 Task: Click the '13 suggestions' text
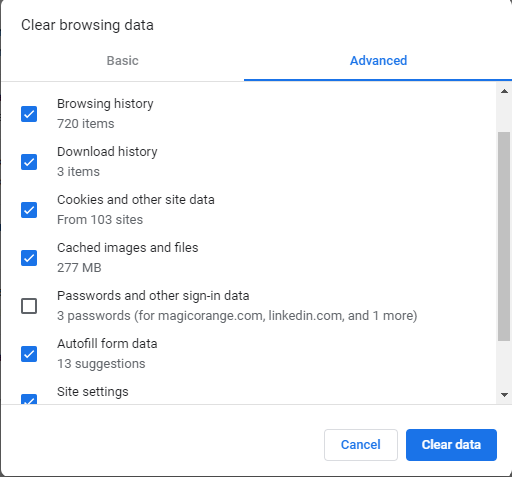(101, 364)
